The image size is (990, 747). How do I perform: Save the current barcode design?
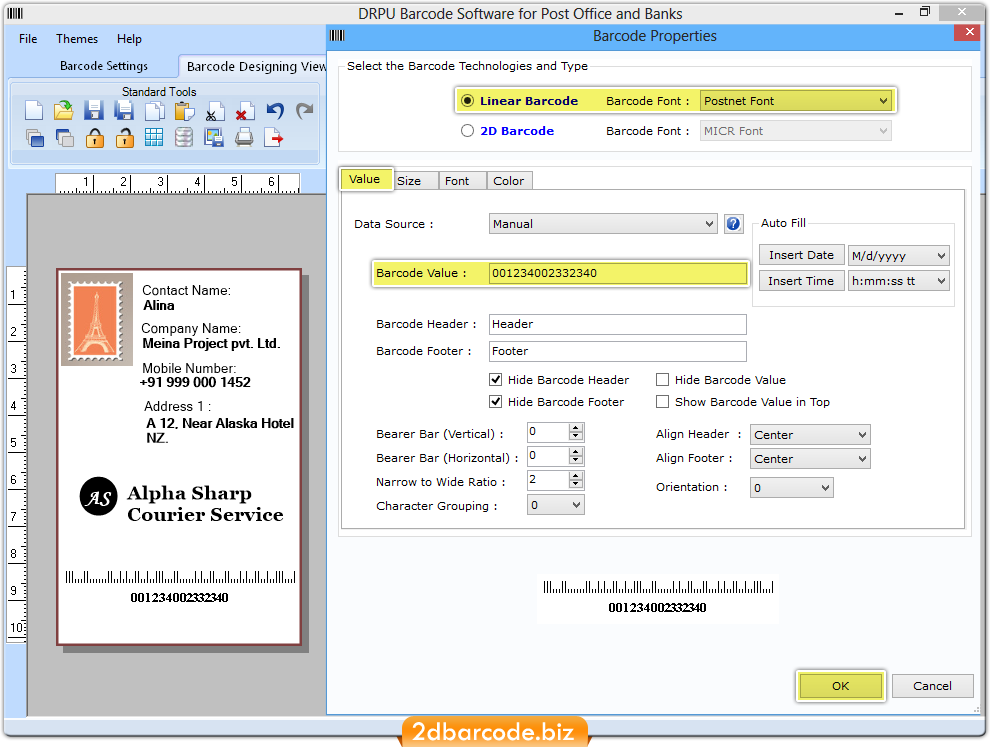95,111
